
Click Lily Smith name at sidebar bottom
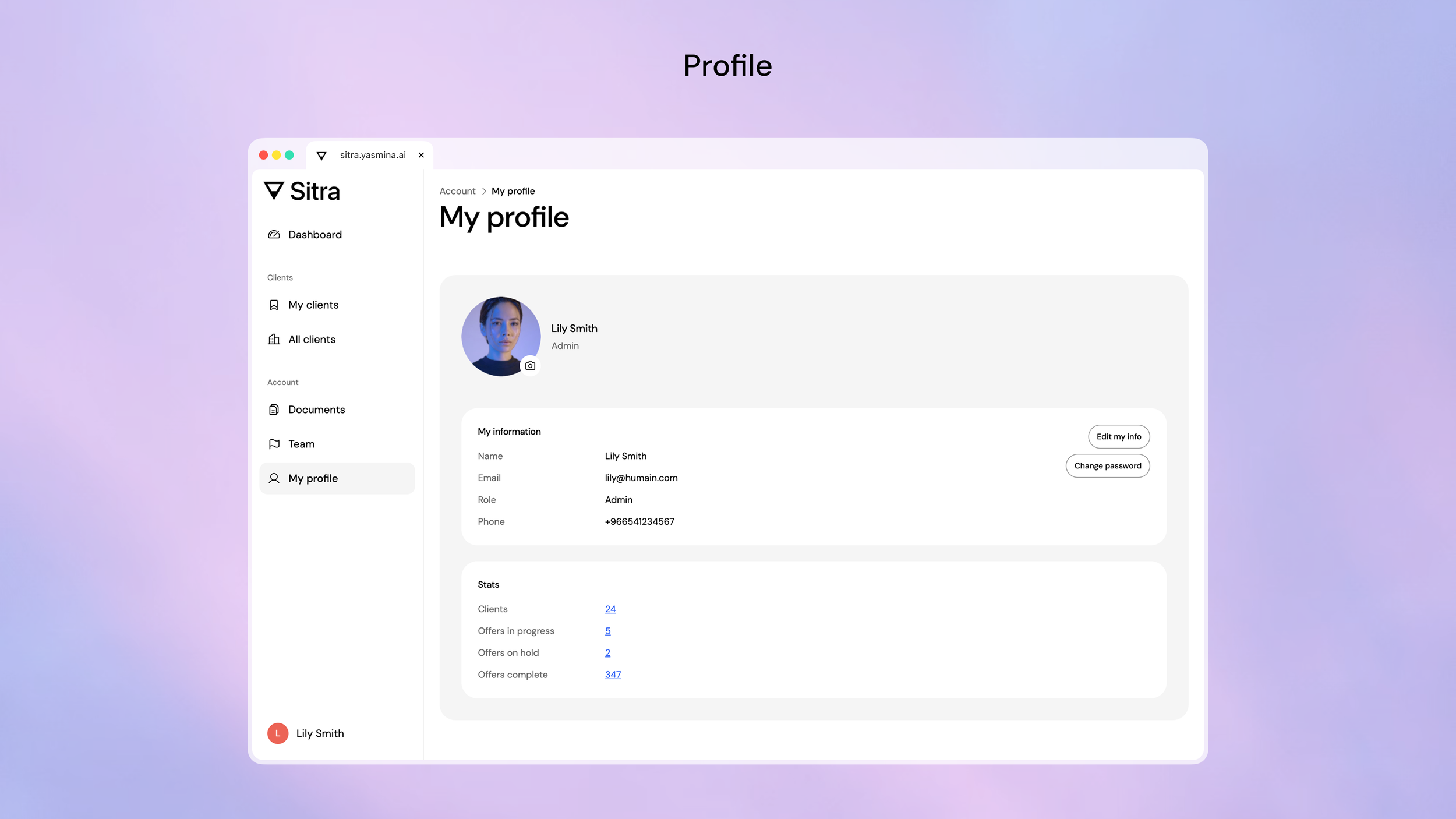point(320,733)
